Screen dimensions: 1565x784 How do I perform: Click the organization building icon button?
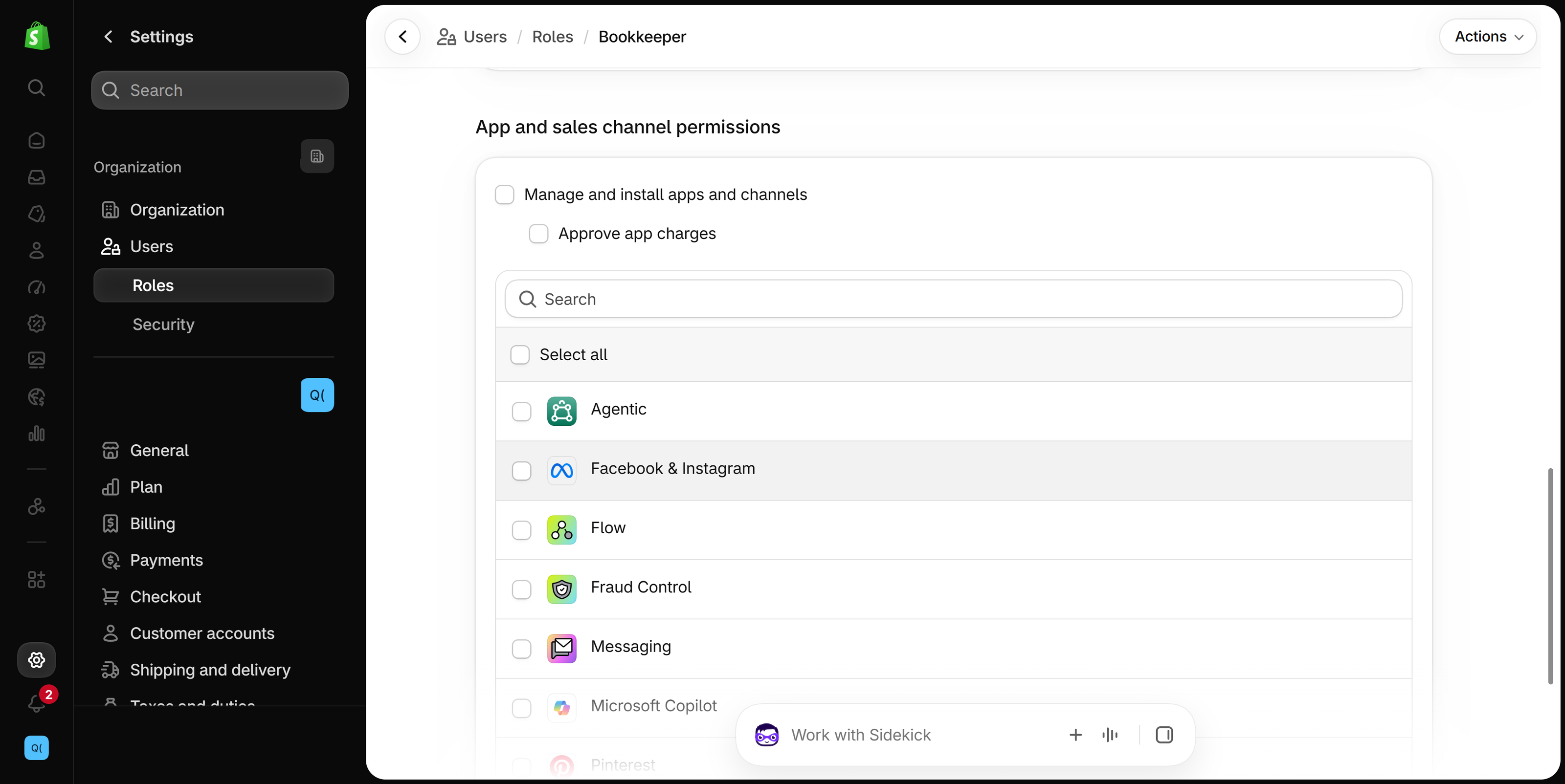[x=317, y=156]
